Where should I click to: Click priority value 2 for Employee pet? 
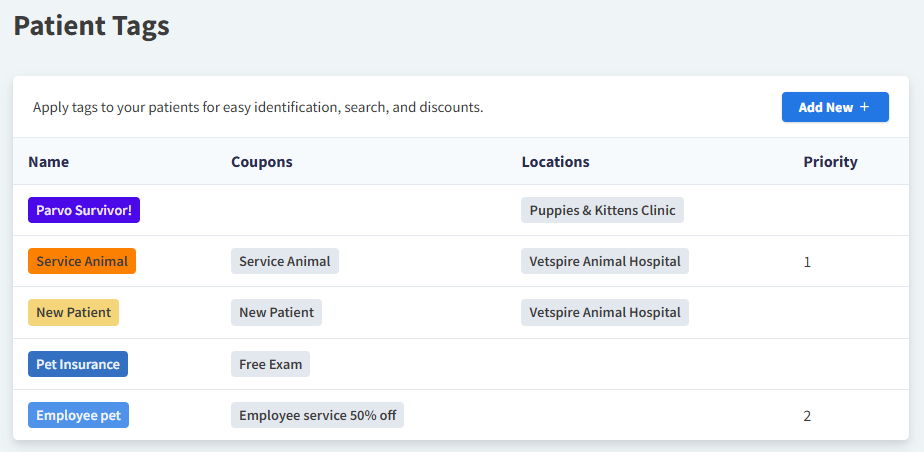click(807, 416)
